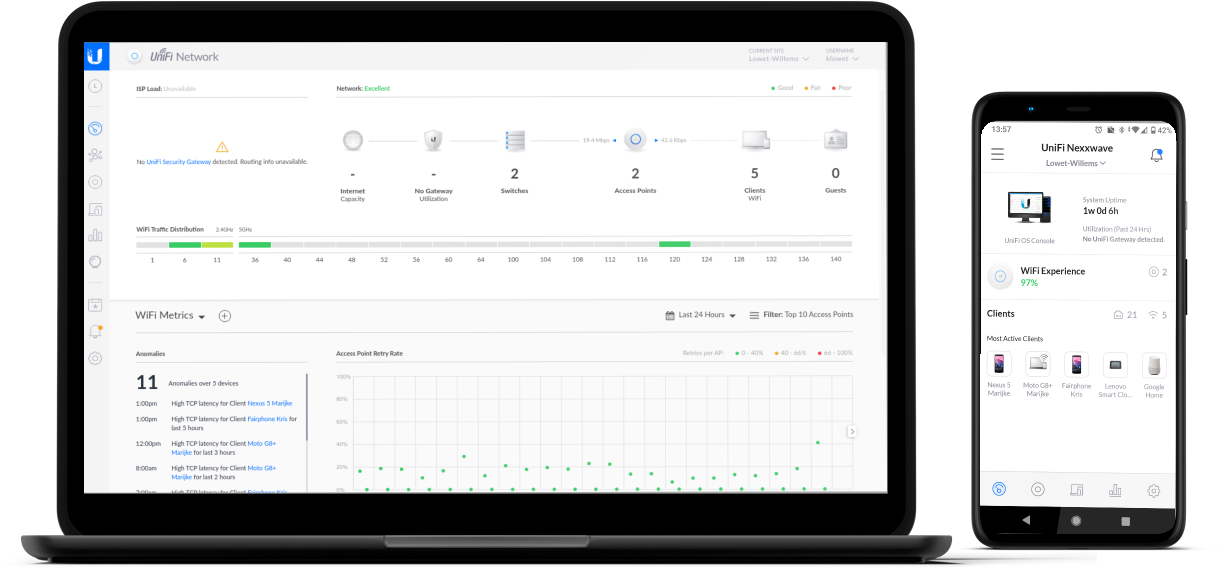Image resolution: width=1227 pixels, height=568 pixels.
Task: Click the No Gateway shield icon
Action: tap(433, 140)
